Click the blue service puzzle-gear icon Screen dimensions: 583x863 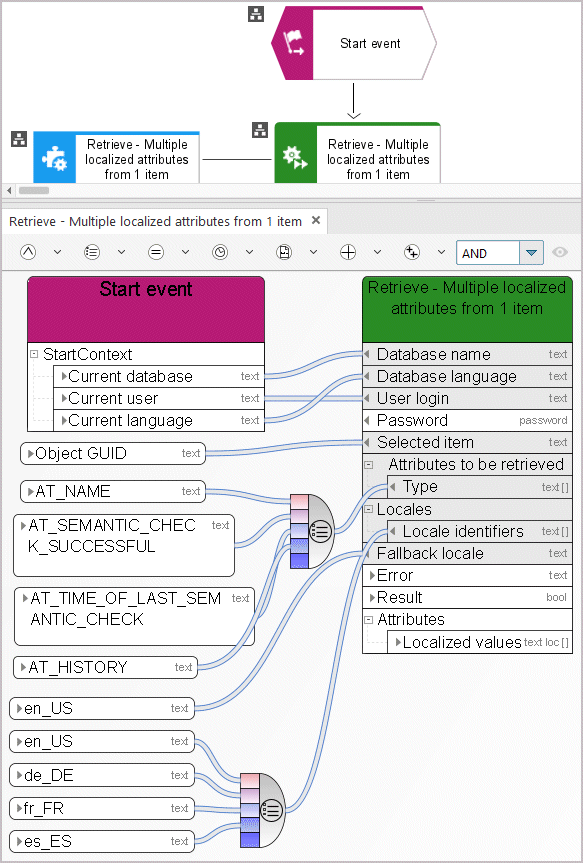55,160
